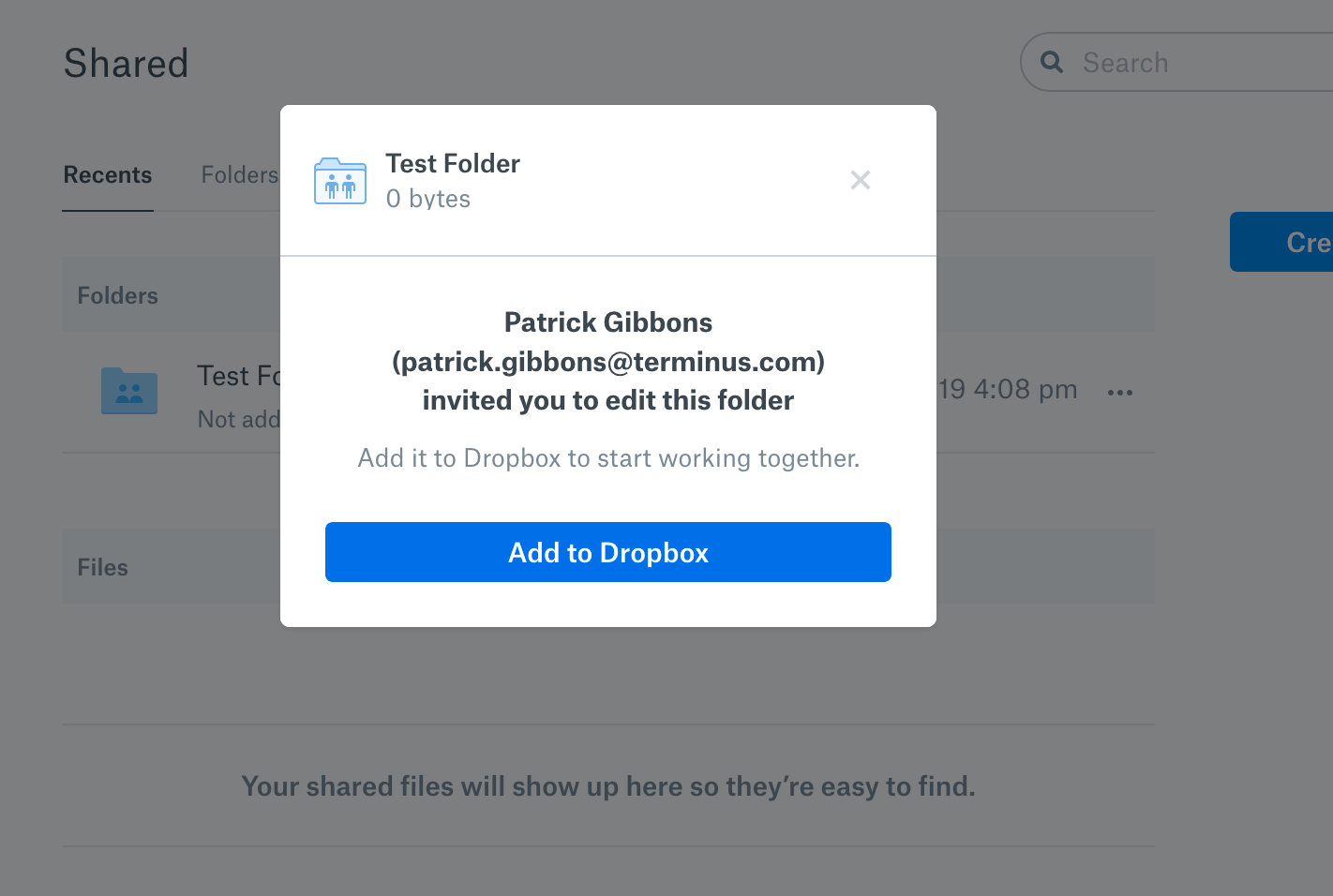This screenshot has width=1333, height=896.
Task: Switch to the Folders tab
Action: click(x=240, y=175)
